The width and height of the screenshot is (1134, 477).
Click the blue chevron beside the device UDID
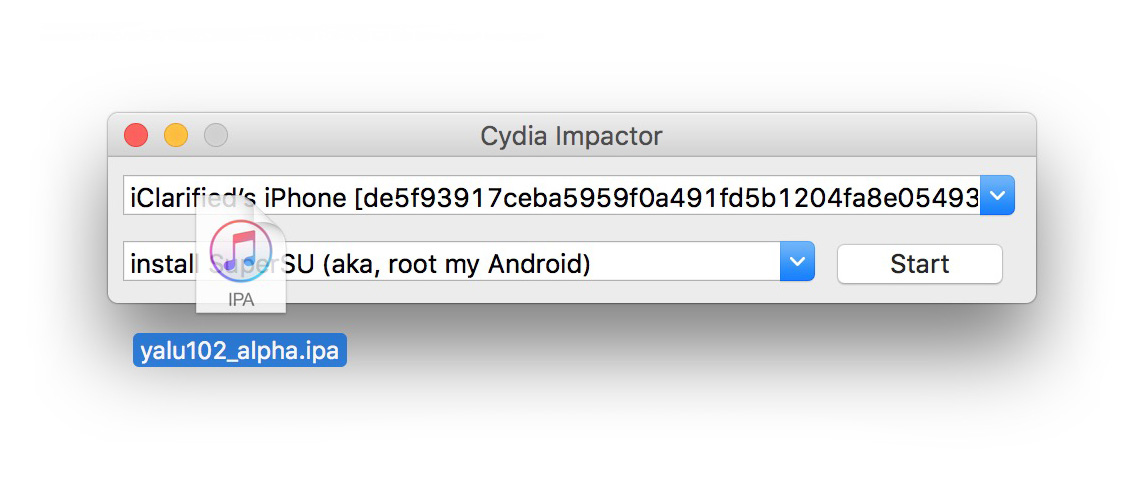pos(998,196)
